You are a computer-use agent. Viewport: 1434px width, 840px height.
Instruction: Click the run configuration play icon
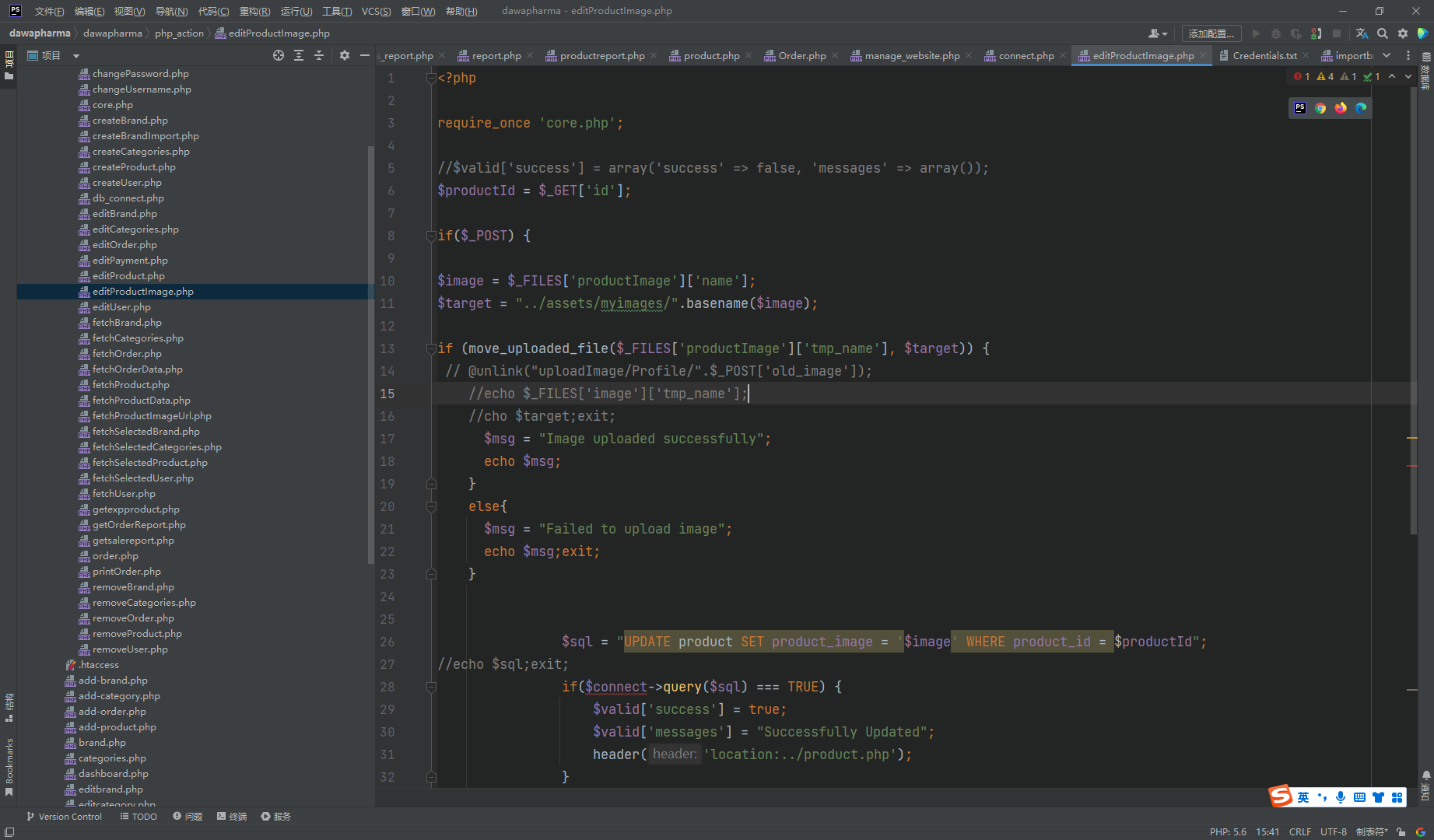(x=1256, y=33)
